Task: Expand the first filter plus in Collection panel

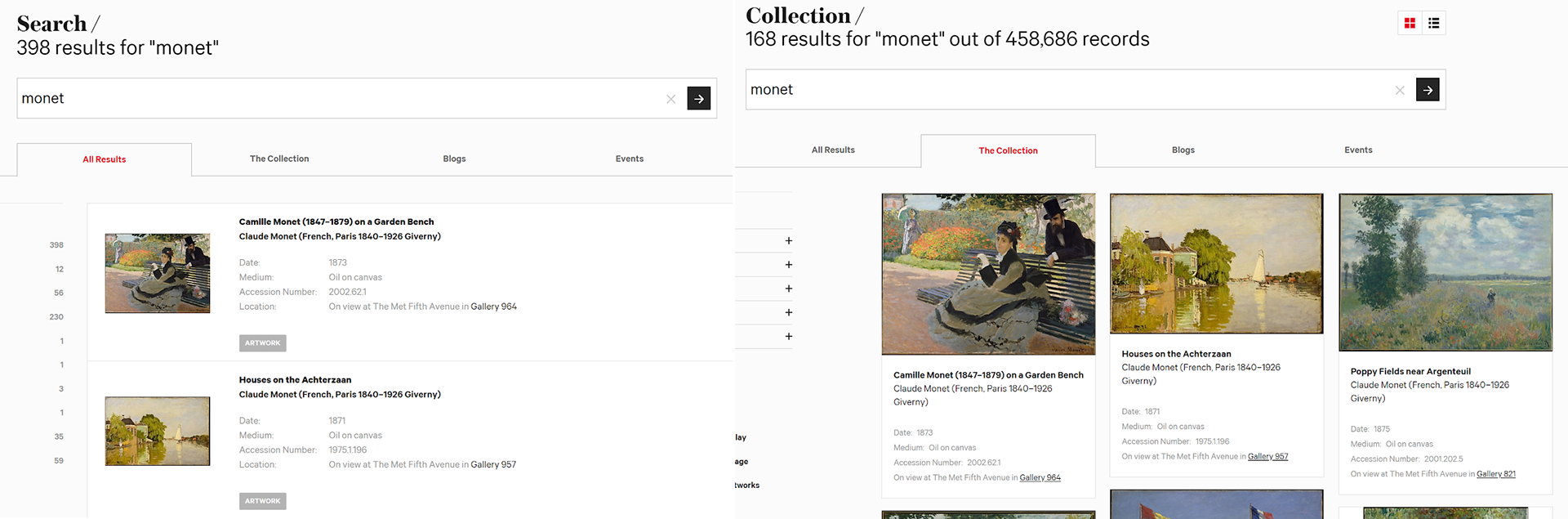Action: (788, 241)
